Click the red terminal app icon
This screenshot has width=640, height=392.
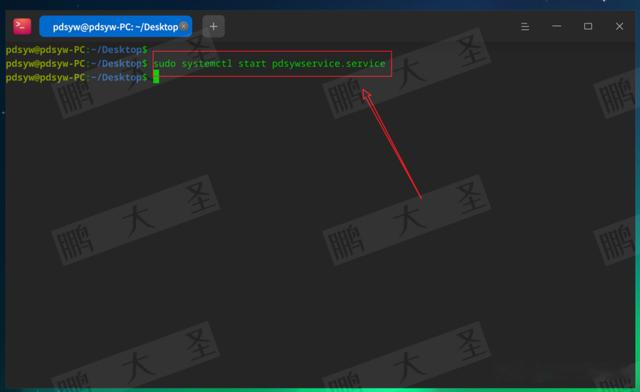pos(22,27)
